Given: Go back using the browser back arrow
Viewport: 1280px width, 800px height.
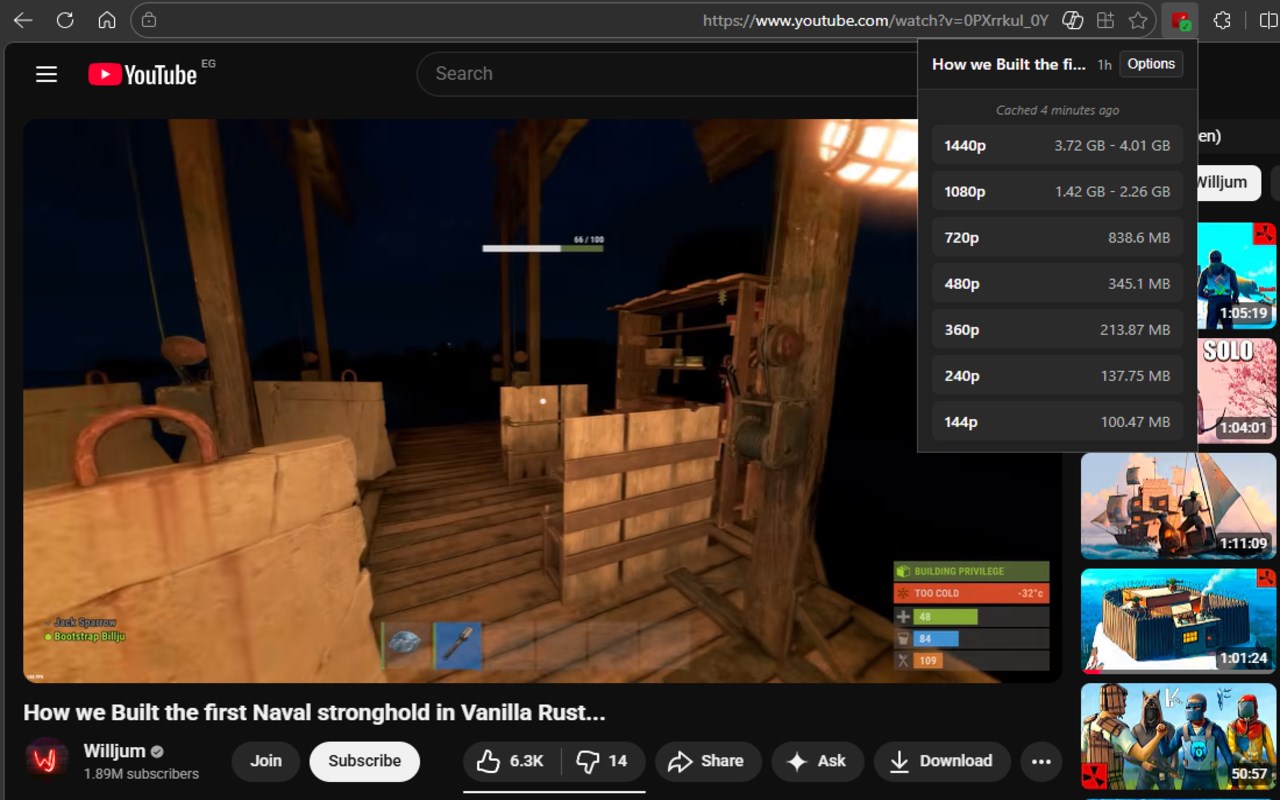Looking at the screenshot, I should pyautogui.click(x=22, y=20).
